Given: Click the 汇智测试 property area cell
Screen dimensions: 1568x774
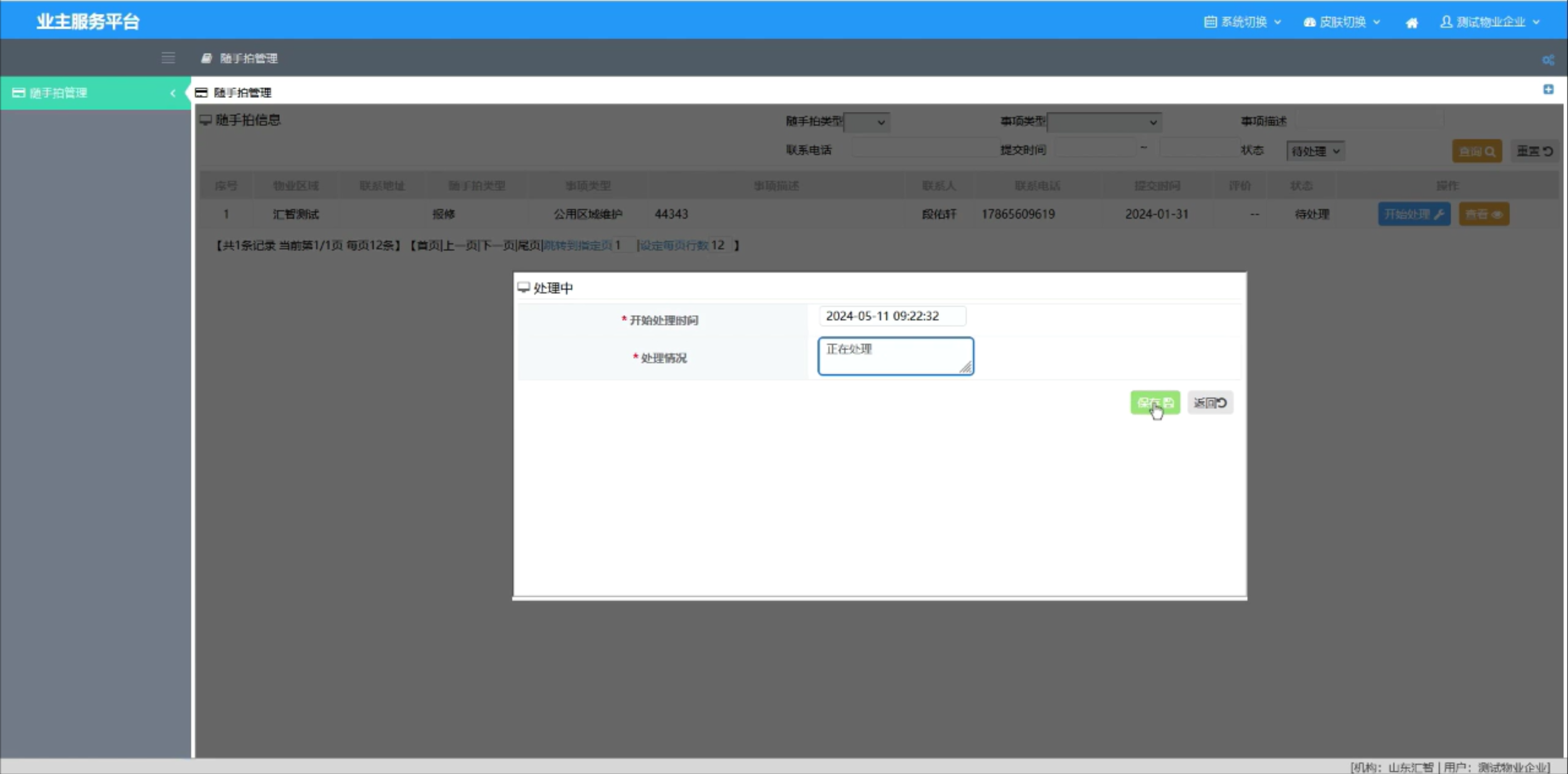Looking at the screenshot, I should 296,214.
